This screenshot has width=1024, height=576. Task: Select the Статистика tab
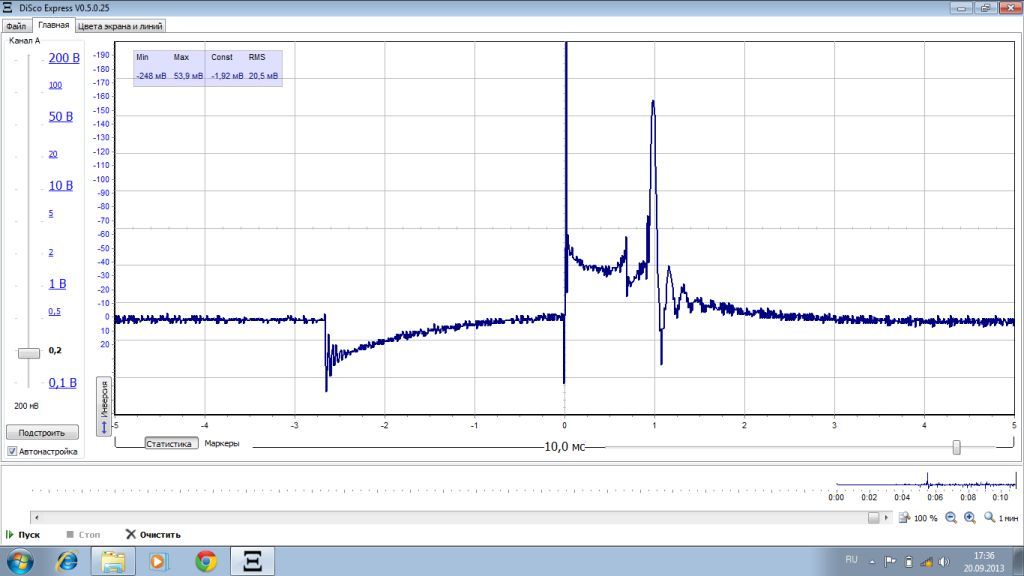[x=169, y=443]
